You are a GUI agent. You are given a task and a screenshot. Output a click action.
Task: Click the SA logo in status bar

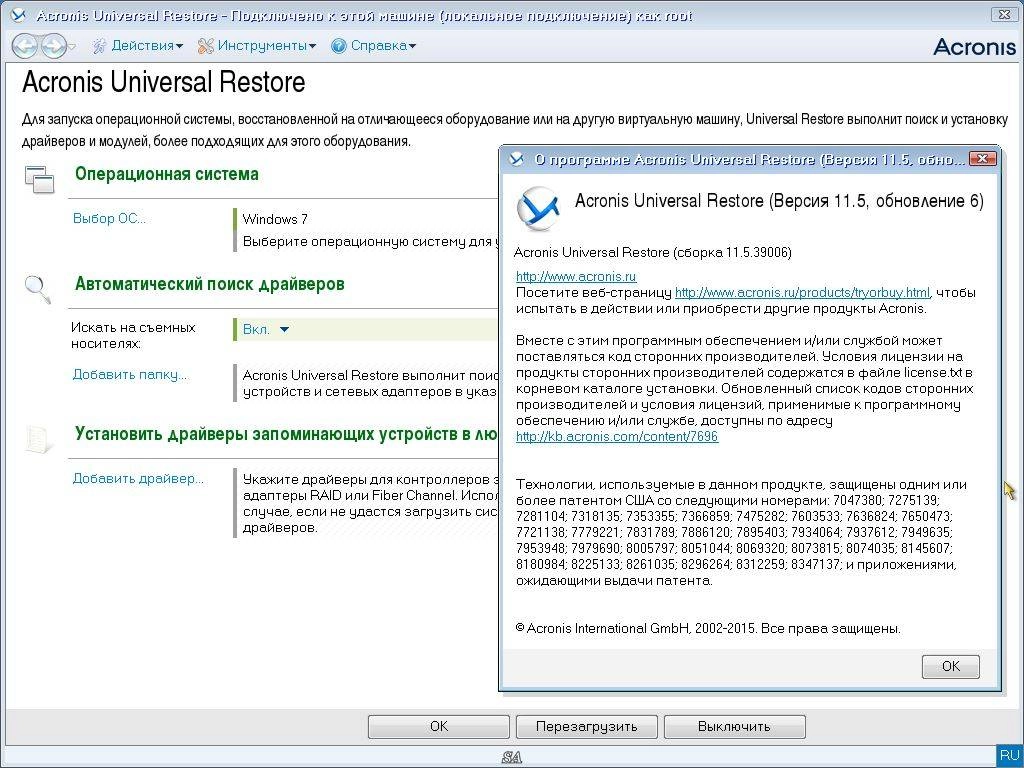tap(512, 757)
